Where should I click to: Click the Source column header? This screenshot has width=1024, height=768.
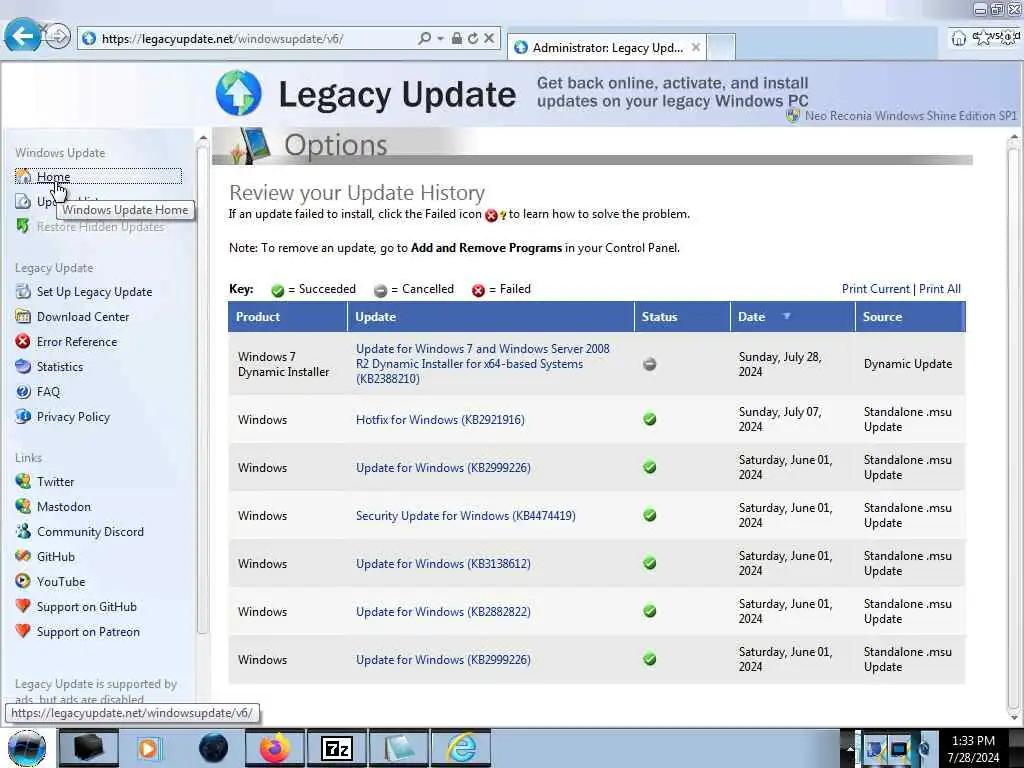click(910, 317)
